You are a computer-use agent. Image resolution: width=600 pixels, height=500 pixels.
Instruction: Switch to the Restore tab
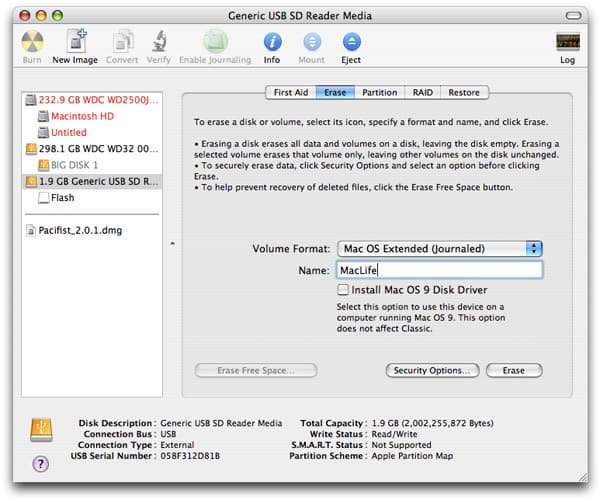[464, 93]
